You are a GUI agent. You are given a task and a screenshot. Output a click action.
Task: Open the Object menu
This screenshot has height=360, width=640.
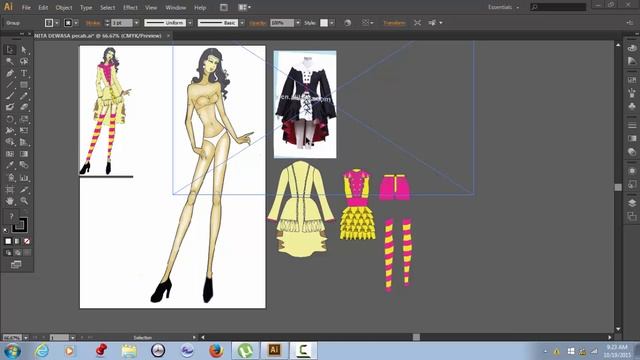tap(64, 8)
